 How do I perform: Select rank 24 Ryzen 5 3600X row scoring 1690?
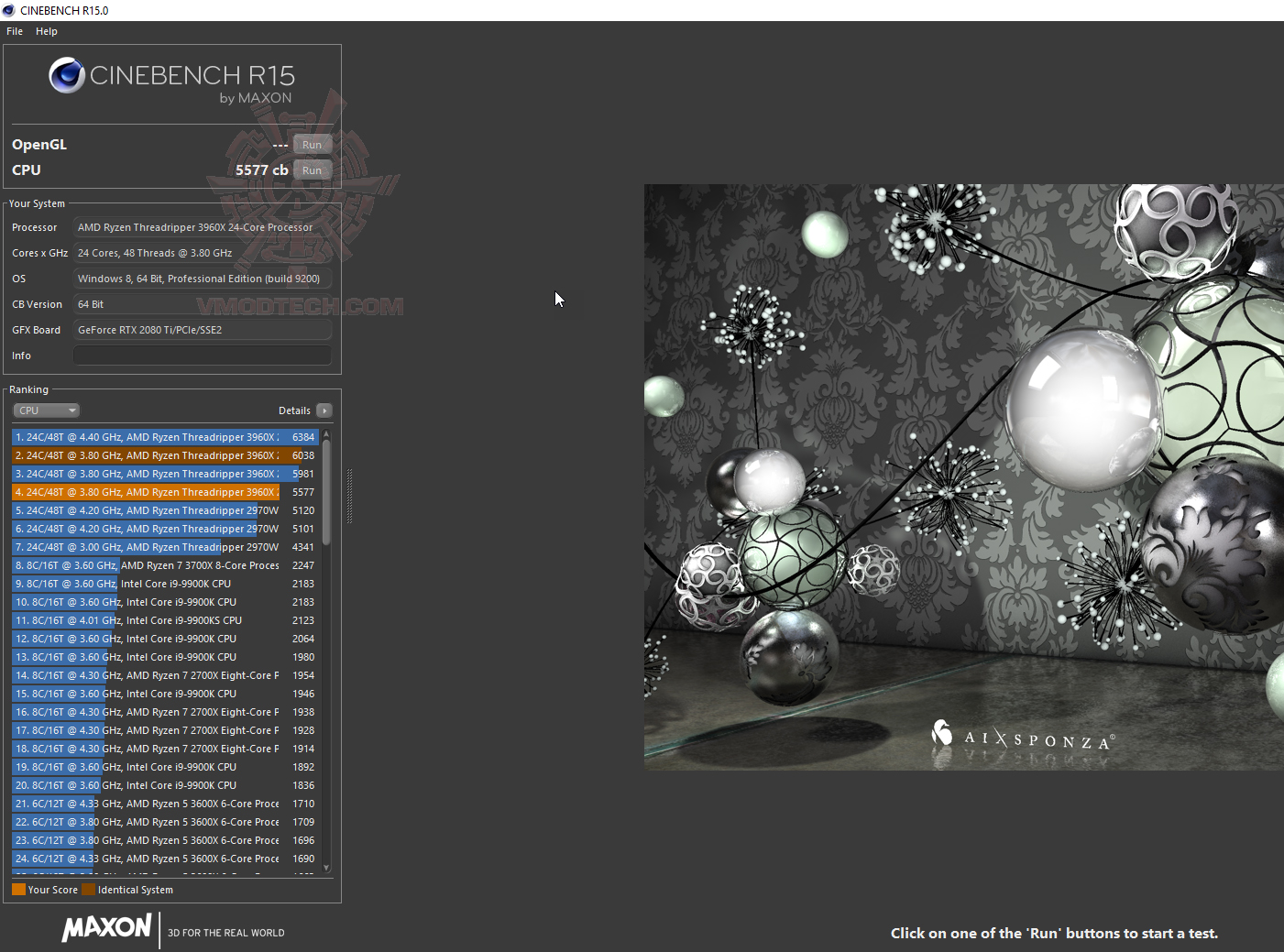click(165, 859)
